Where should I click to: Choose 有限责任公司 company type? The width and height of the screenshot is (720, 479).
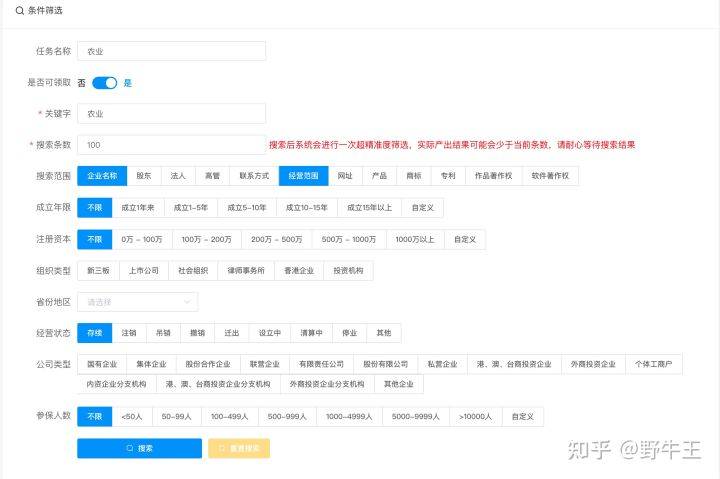[x=321, y=364]
